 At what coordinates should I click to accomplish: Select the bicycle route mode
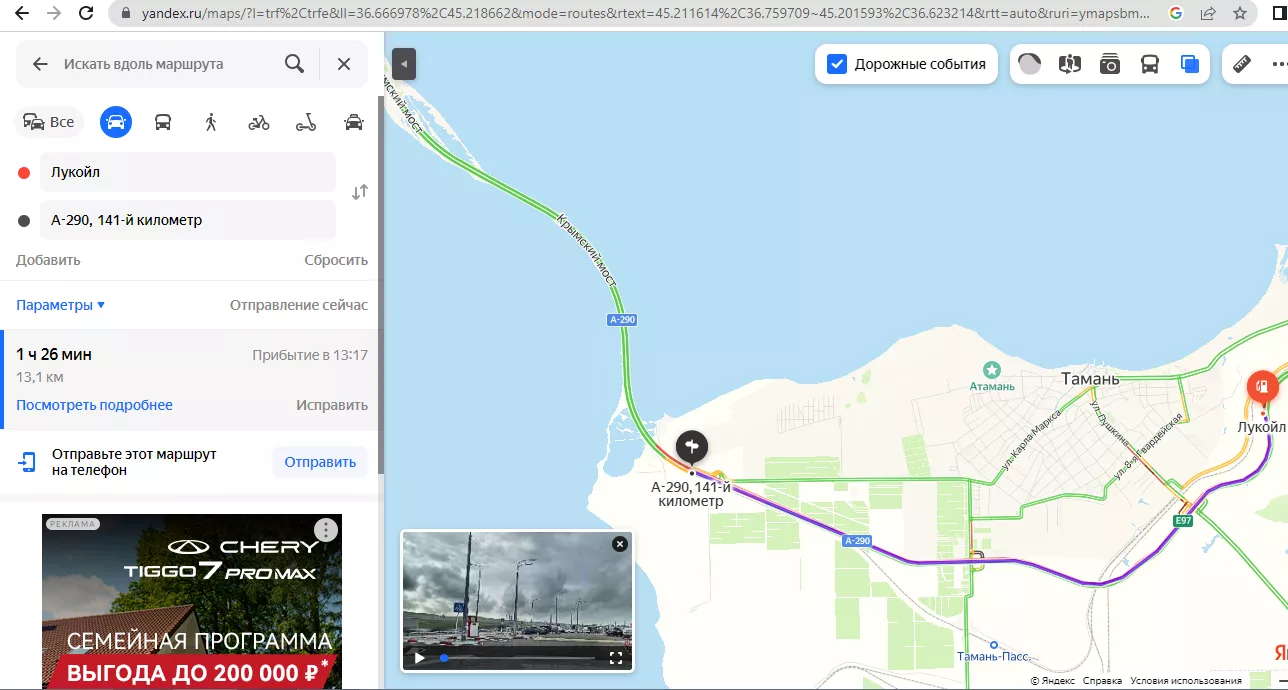tap(259, 122)
